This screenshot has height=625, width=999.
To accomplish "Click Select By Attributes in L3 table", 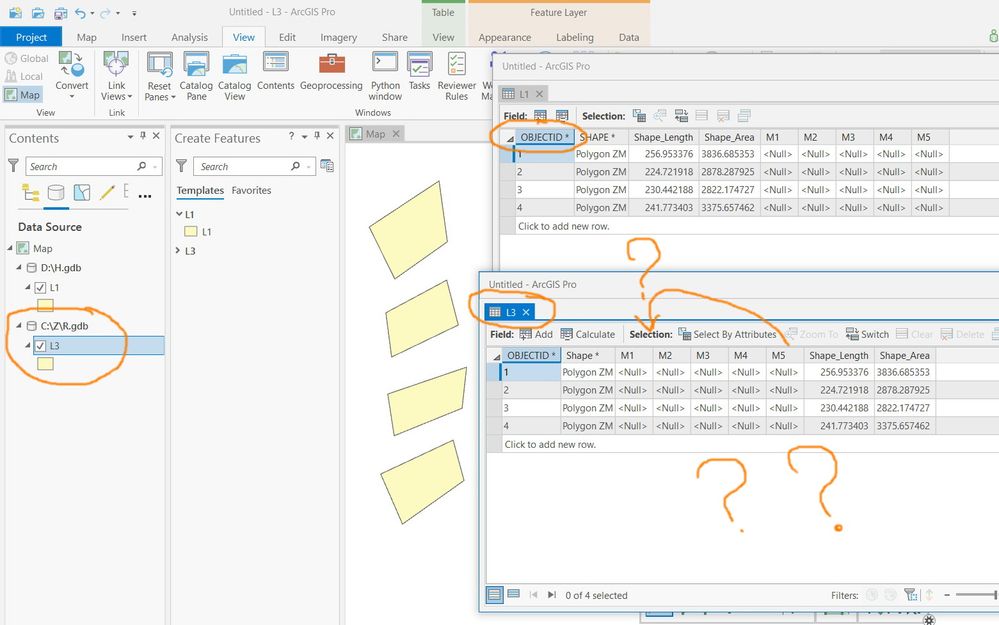I will click(x=727, y=334).
